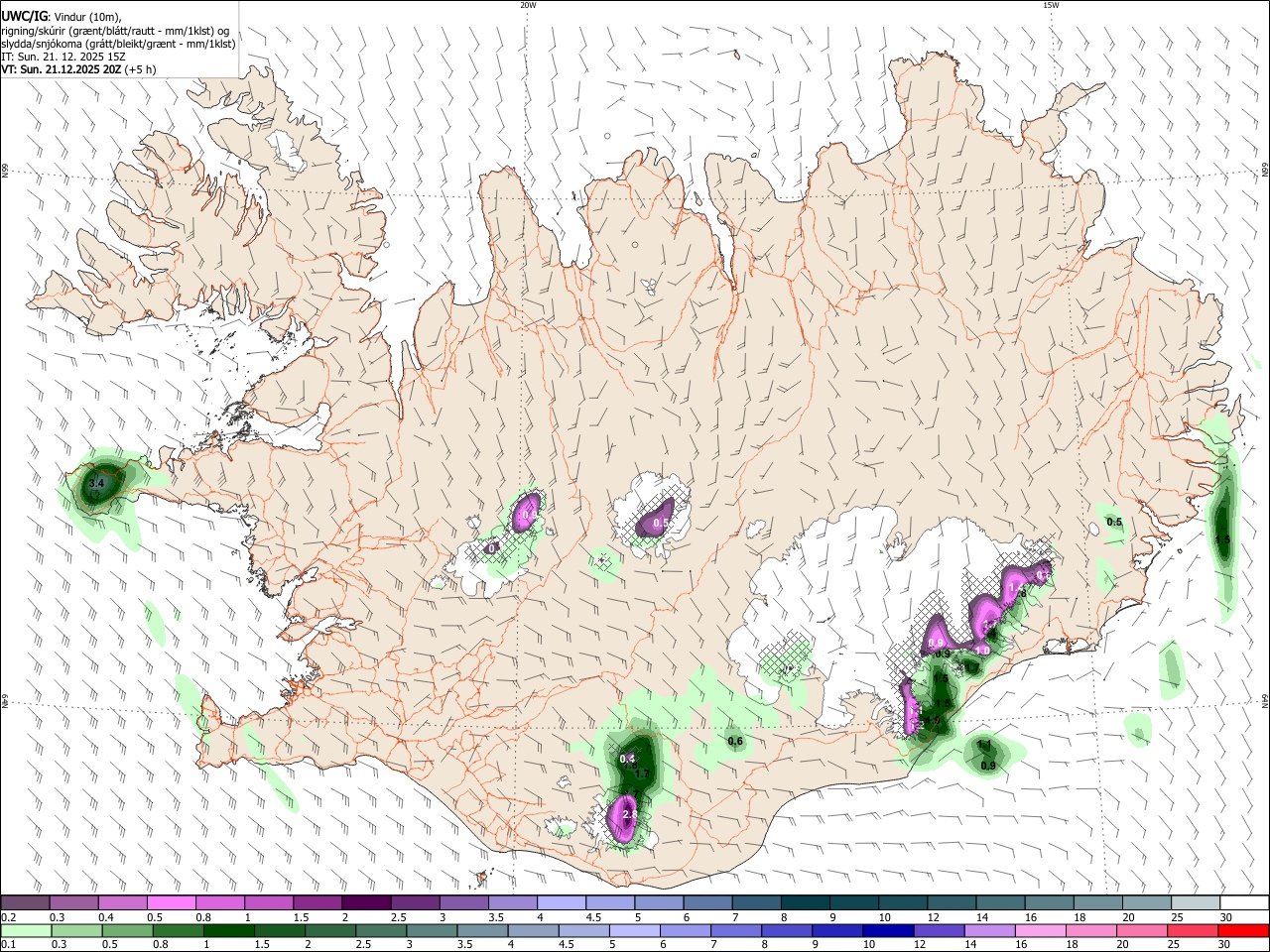The height and width of the screenshot is (952, 1270).
Task: Click the '0.4' value in southern green patch
Action: [627, 760]
